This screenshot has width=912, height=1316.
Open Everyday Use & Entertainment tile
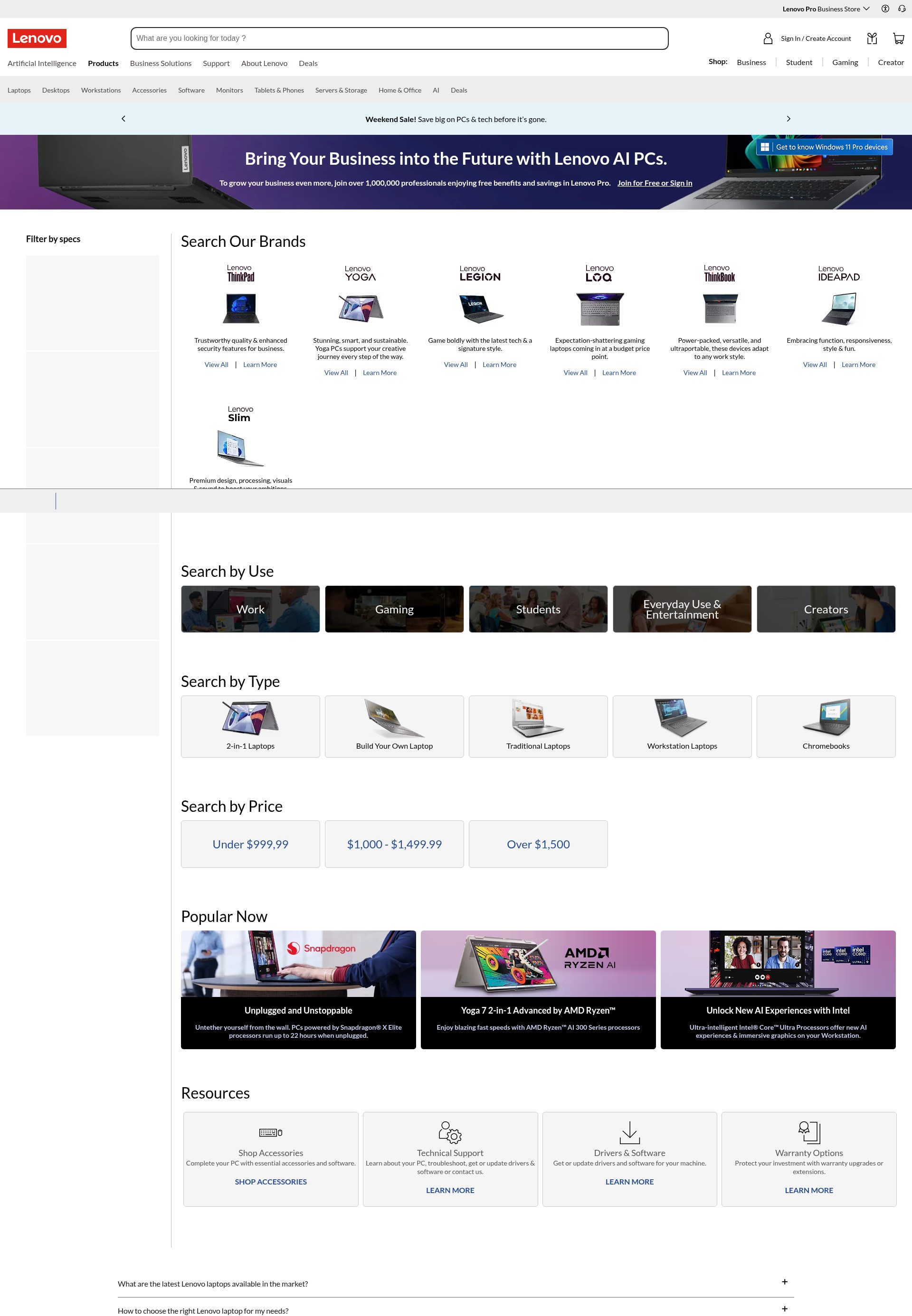(x=682, y=609)
